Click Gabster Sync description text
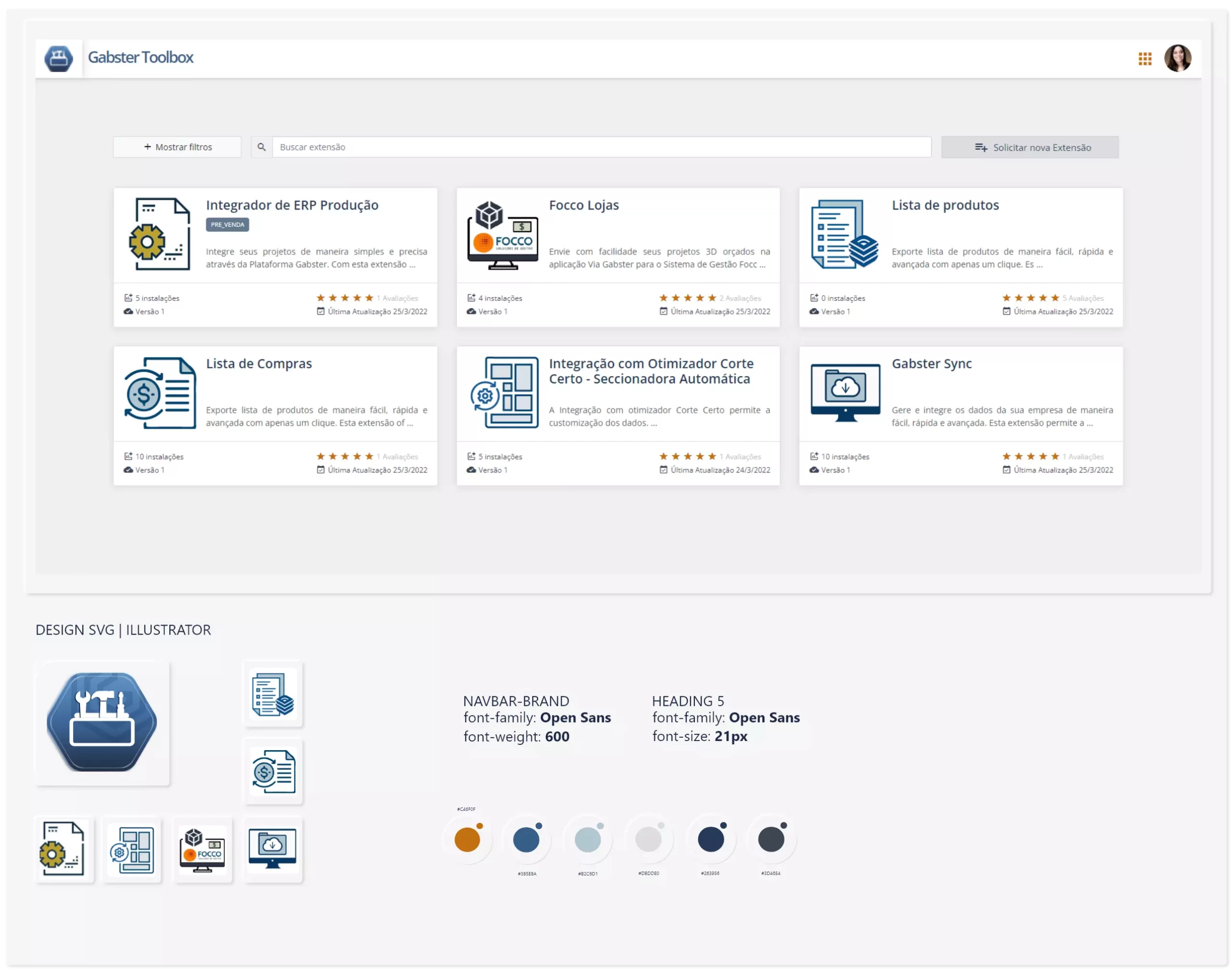The image size is (1232, 974). [1002, 416]
